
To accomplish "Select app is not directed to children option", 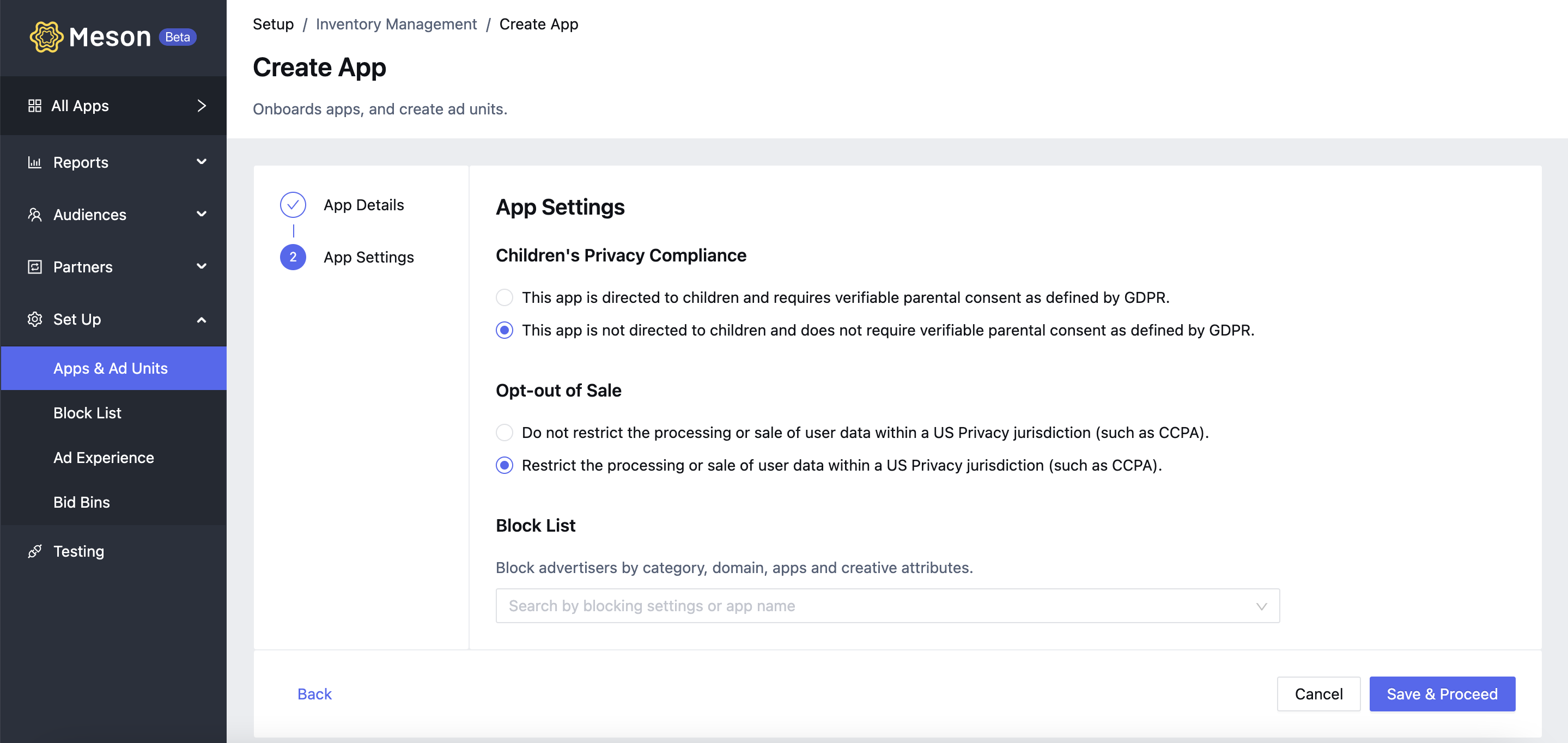I will 504,331.
